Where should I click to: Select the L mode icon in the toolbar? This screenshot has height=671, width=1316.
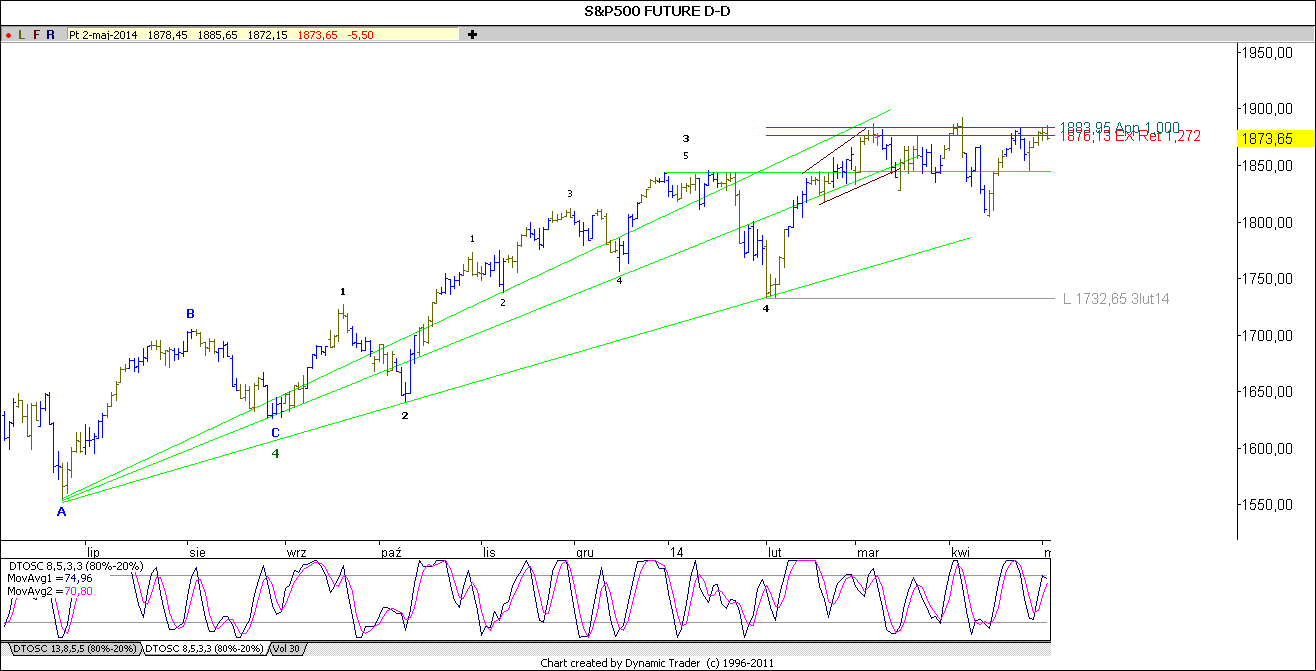[20, 33]
